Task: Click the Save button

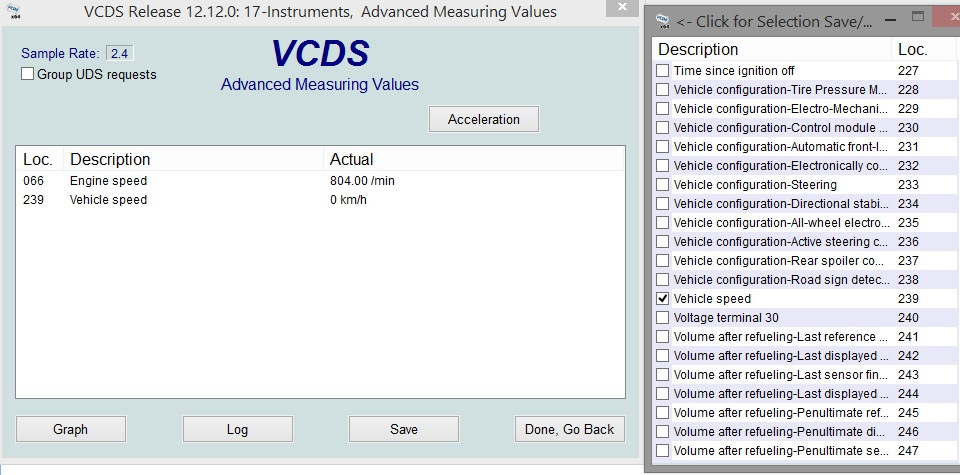Action: click(403, 429)
